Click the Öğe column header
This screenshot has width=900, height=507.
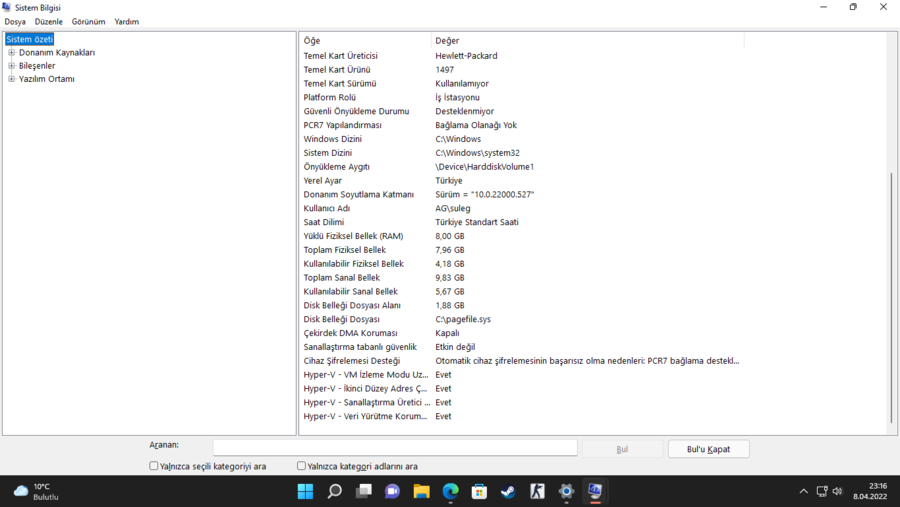tap(365, 41)
